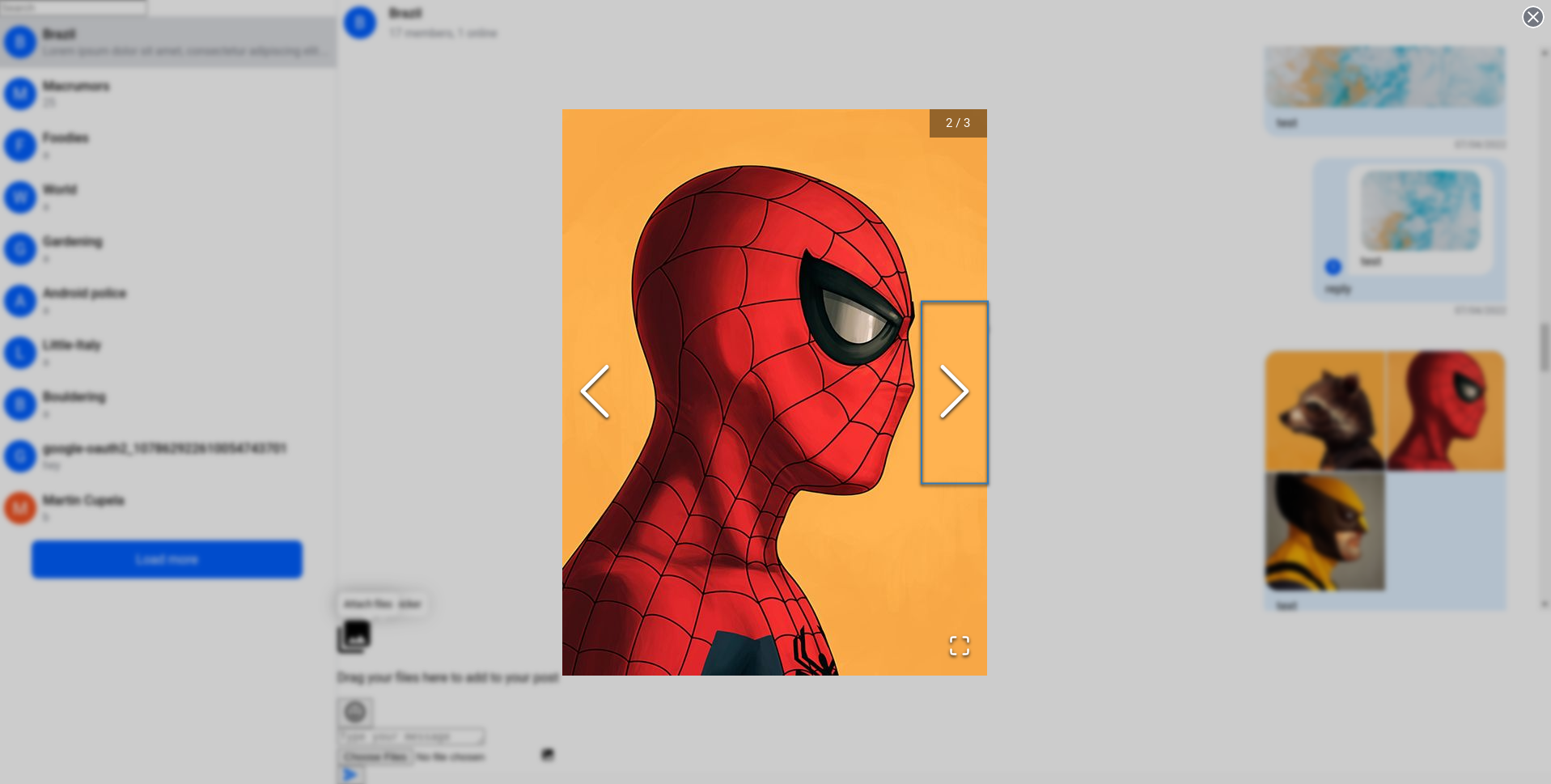Close the image lightbox viewer
Image resolution: width=1551 pixels, height=784 pixels.
coord(1532,17)
